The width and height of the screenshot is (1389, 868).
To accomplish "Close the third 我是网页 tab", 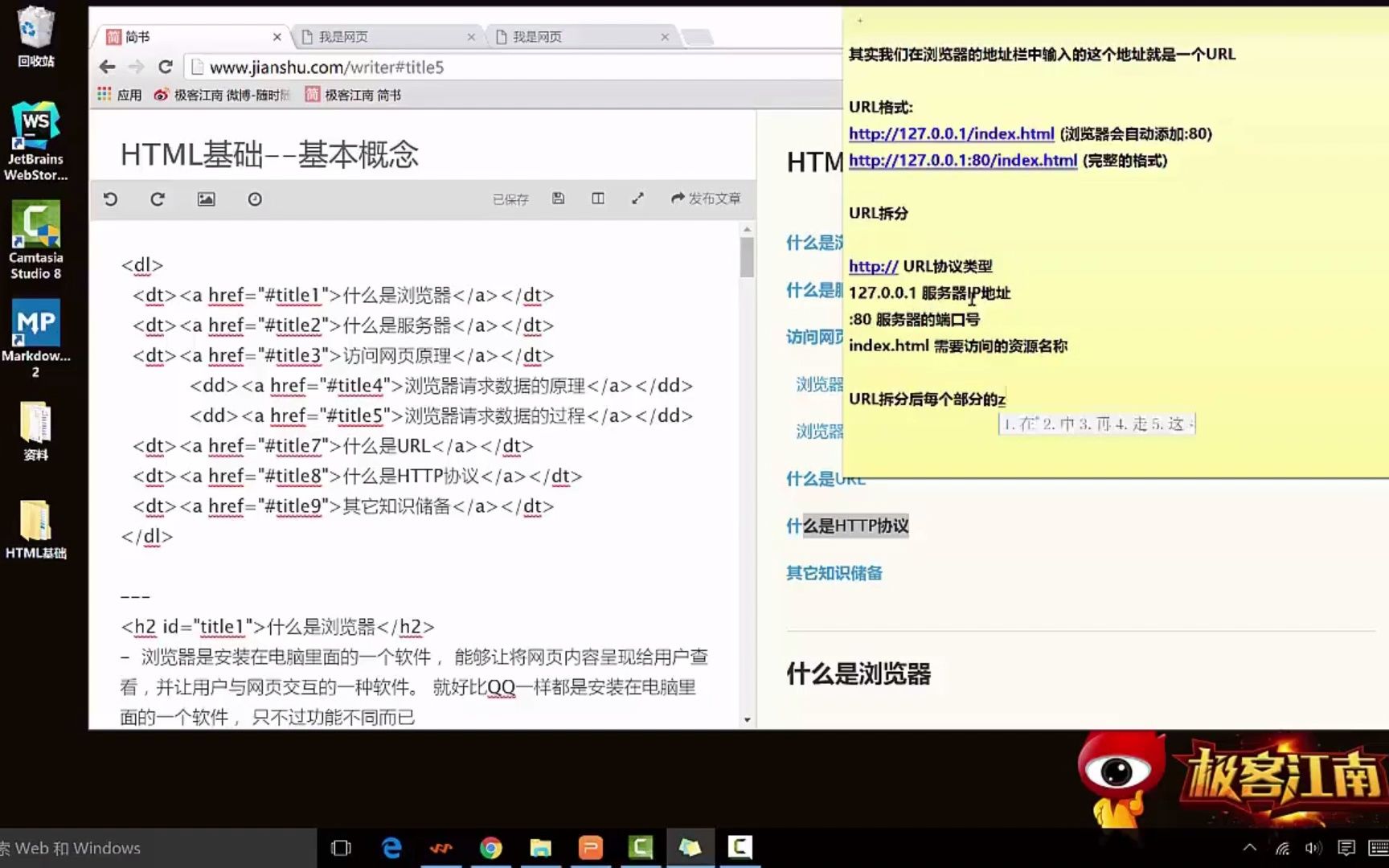I will click(x=665, y=37).
